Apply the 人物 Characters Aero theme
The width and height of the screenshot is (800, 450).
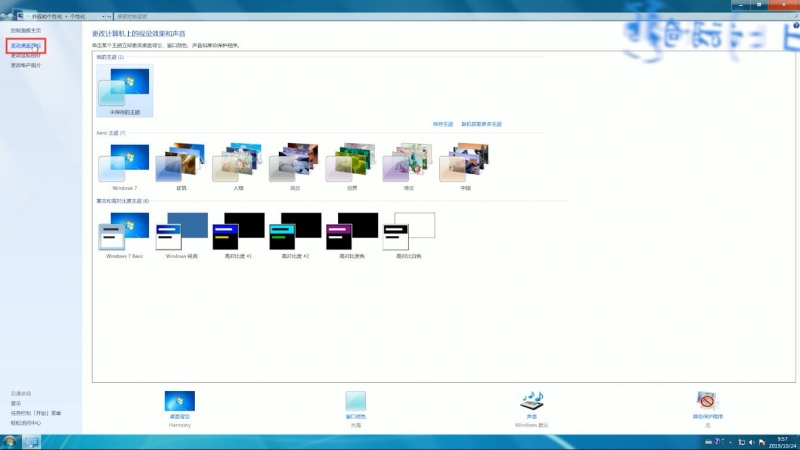click(x=238, y=166)
